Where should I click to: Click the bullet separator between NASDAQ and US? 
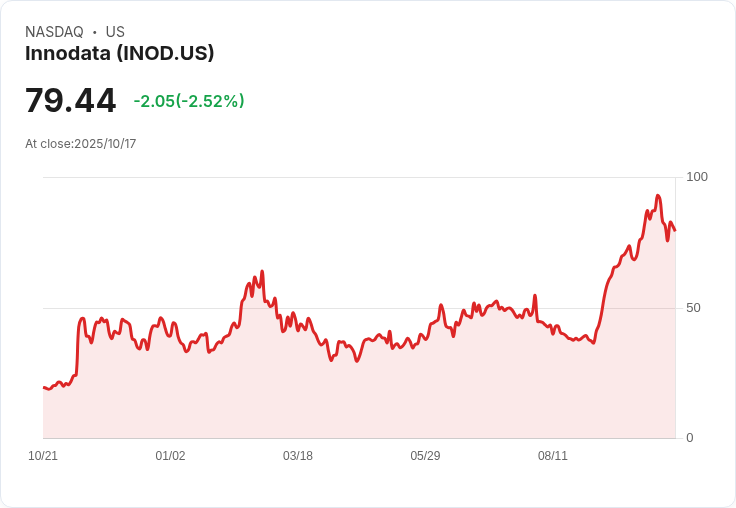94,32
